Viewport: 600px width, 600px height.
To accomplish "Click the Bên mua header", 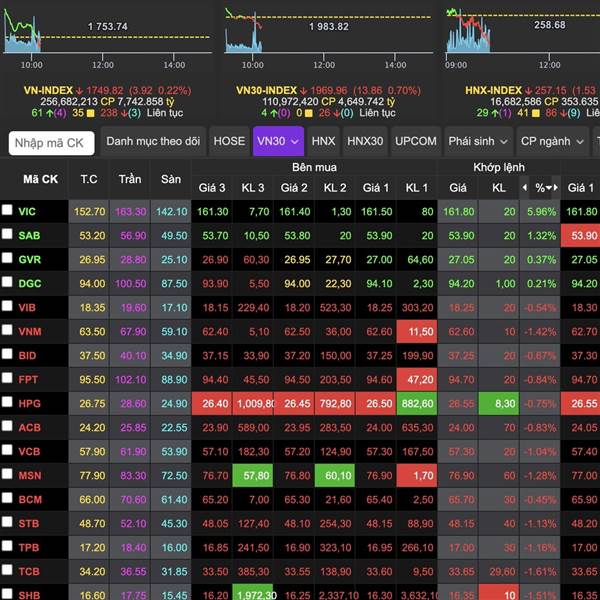I will coord(314,167).
